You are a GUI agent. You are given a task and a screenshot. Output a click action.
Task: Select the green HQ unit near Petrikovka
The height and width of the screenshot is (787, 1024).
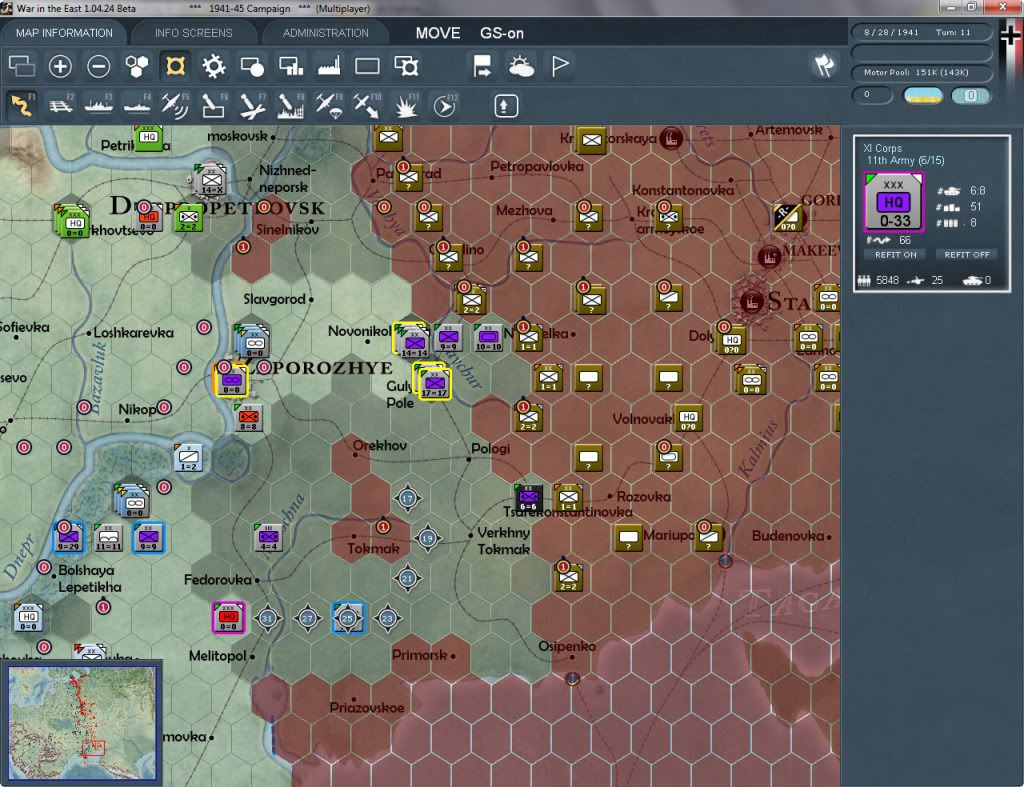pos(148,138)
